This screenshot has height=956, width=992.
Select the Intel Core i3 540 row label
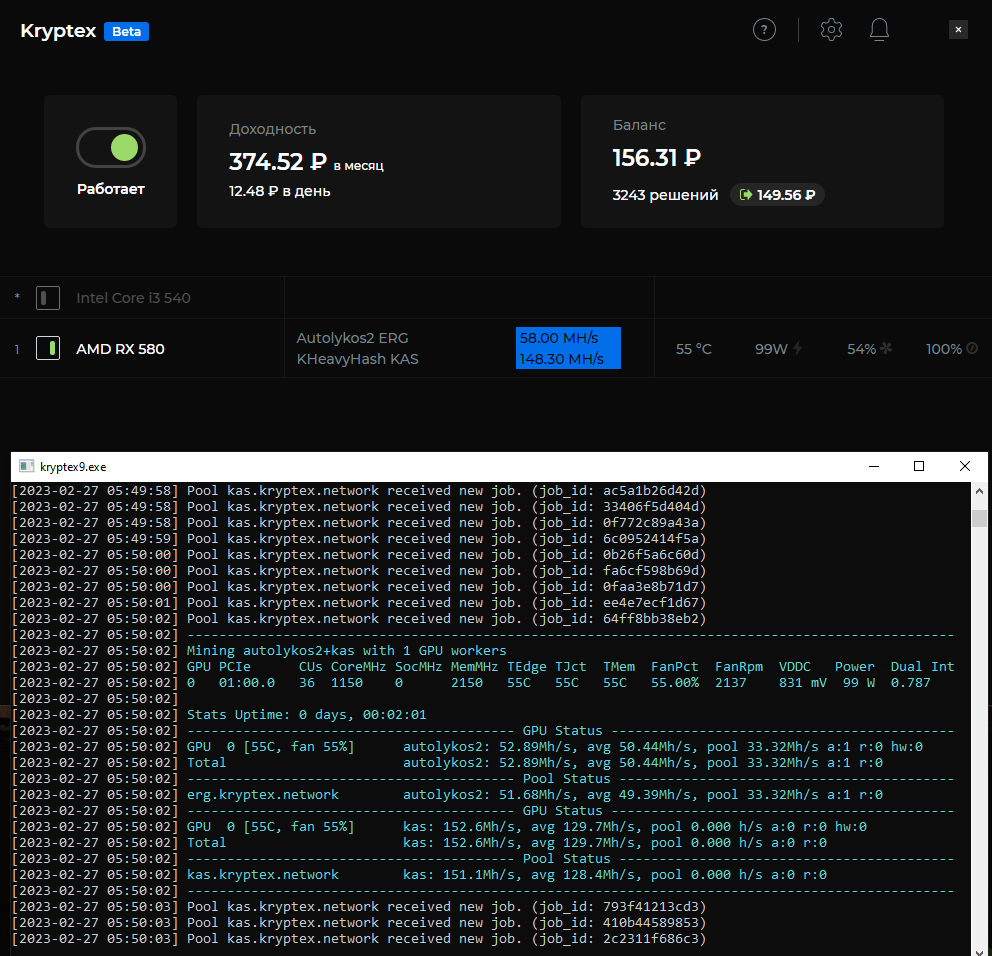tap(133, 298)
